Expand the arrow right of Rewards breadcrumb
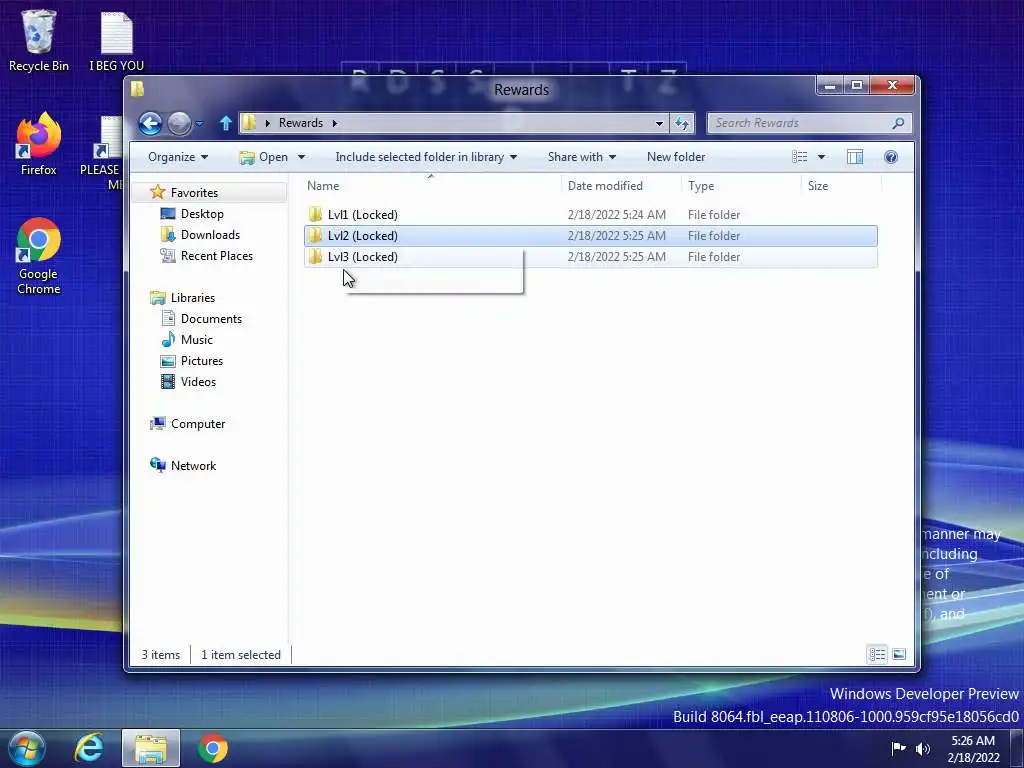1024x768 pixels. [334, 123]
